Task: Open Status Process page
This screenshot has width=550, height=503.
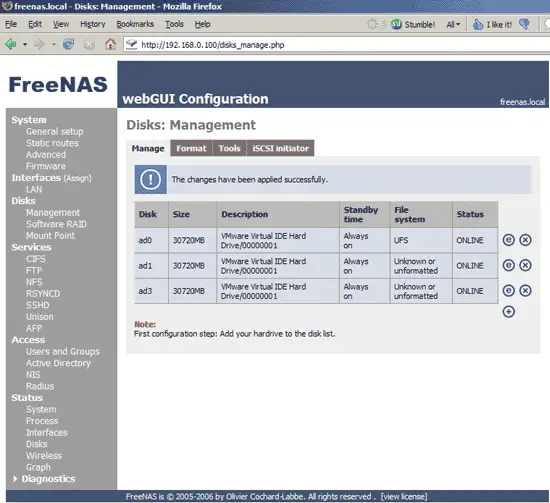Action: pos(42,421)
